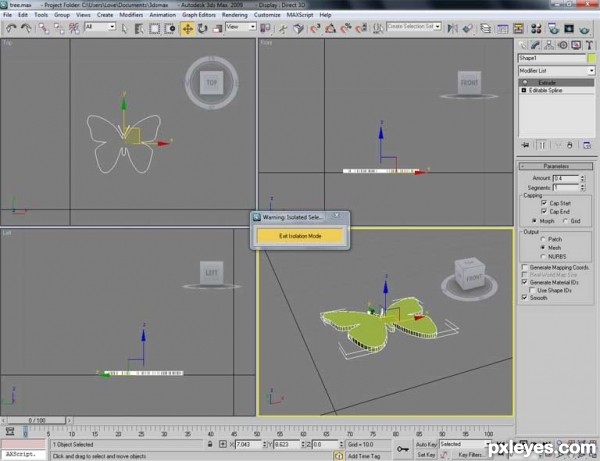Collapse the Parameters rollout
Image resolution: width=600 pixels, height=461 pixels.
coord(556,166)
